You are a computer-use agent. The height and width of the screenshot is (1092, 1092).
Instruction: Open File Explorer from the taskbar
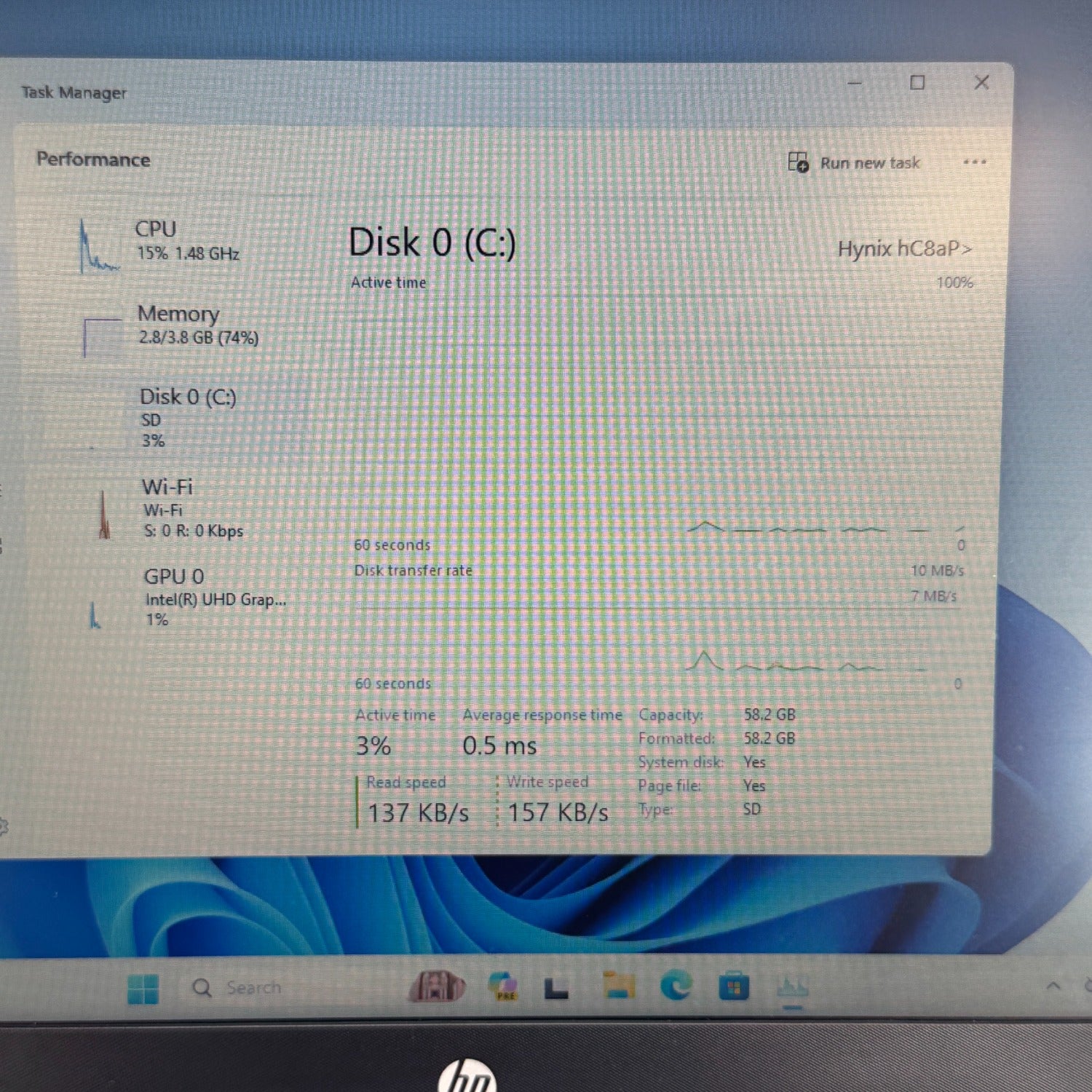[x=619, y=986]
